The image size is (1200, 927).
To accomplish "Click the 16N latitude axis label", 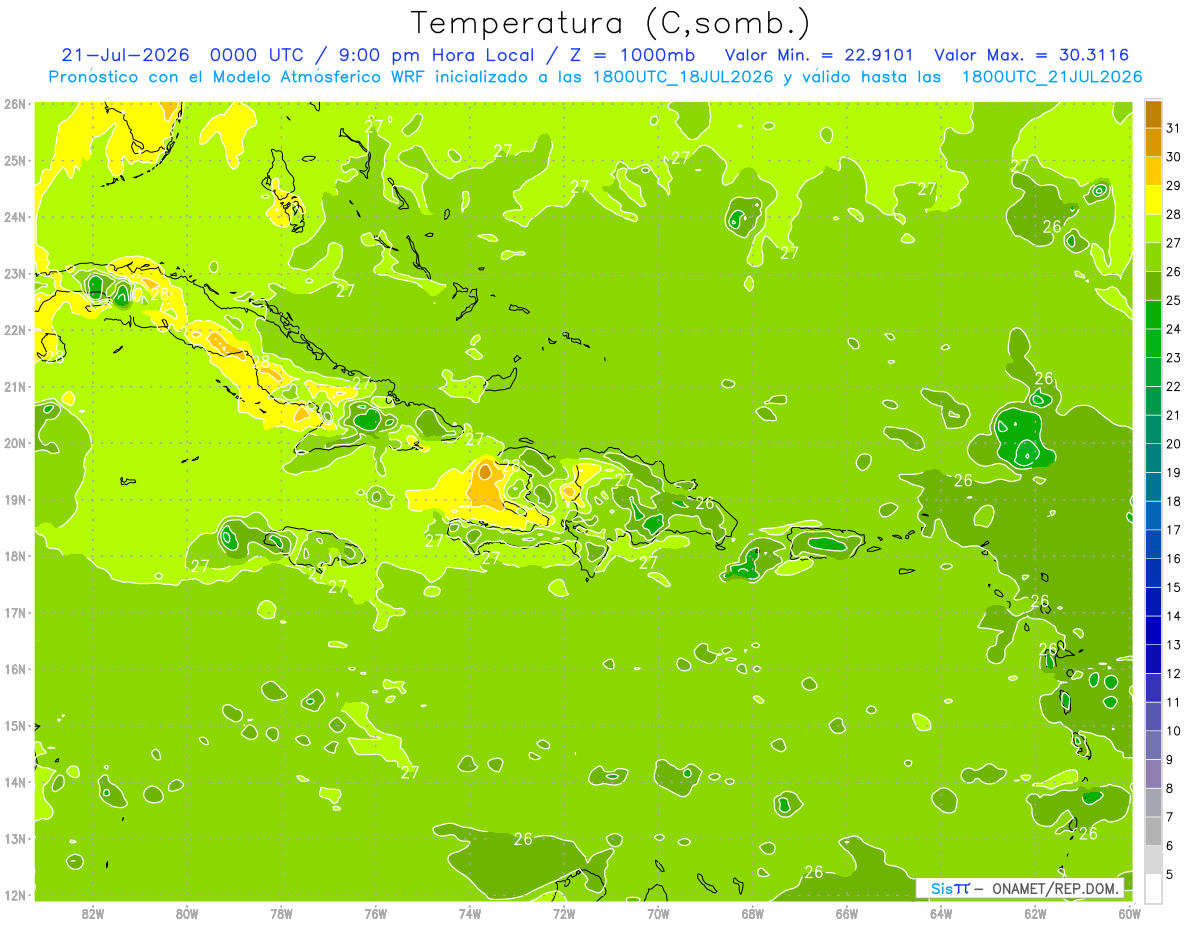I will [15, 669].
